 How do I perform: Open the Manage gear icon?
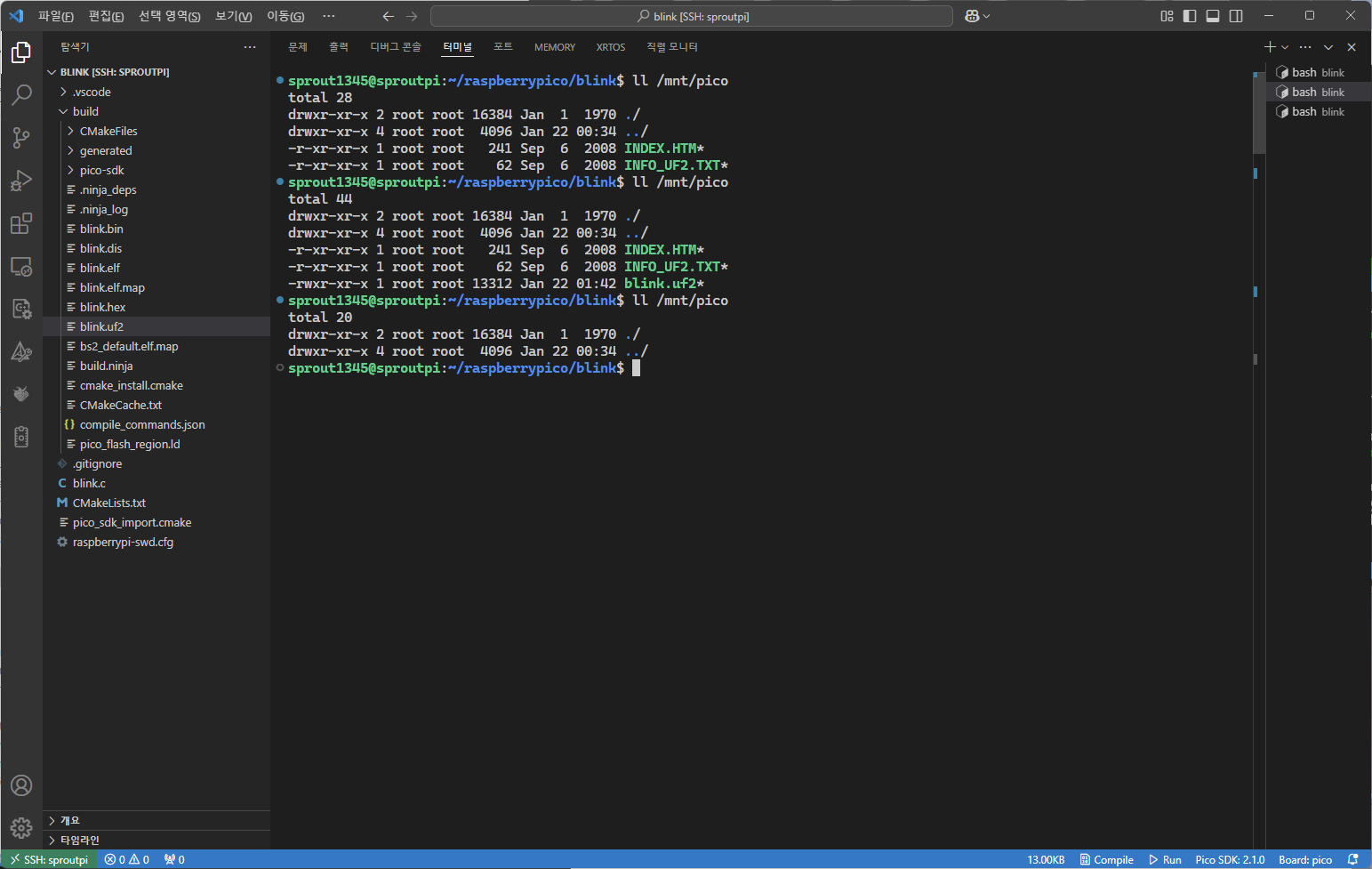[21, 828]
